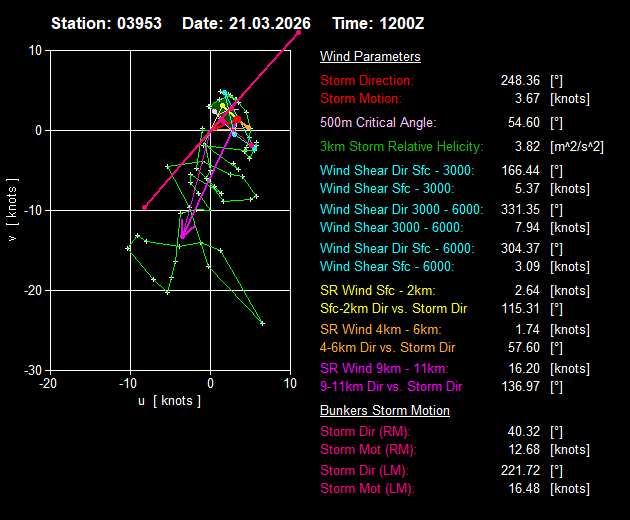Click the magenta arrow tip on the hodograph
The height and width of the screenshot is (520, 630).
tap(182, 238)
